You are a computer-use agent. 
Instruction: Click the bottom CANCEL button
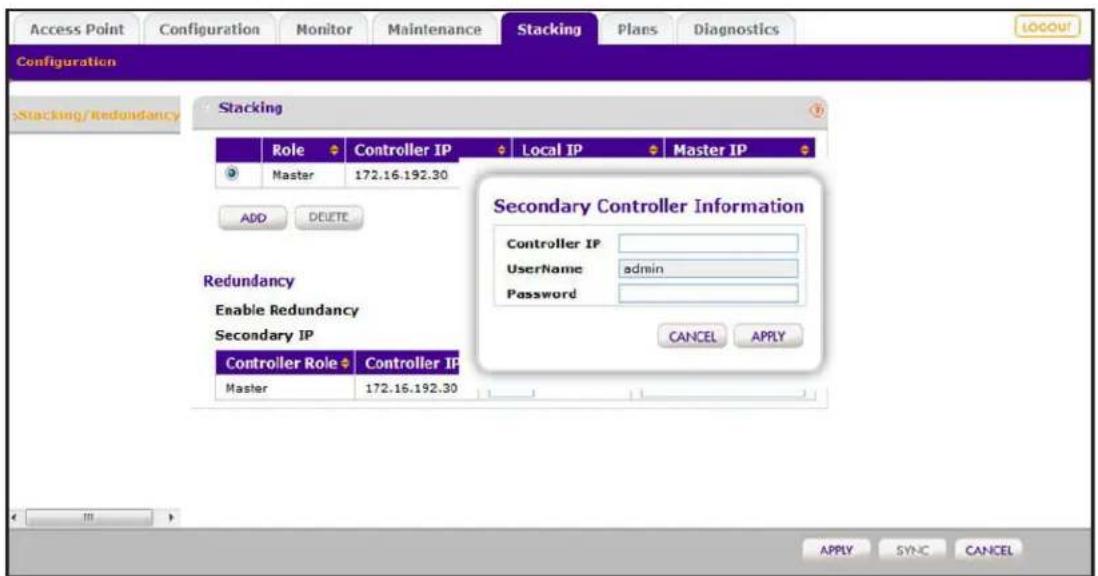pos(989,550)
